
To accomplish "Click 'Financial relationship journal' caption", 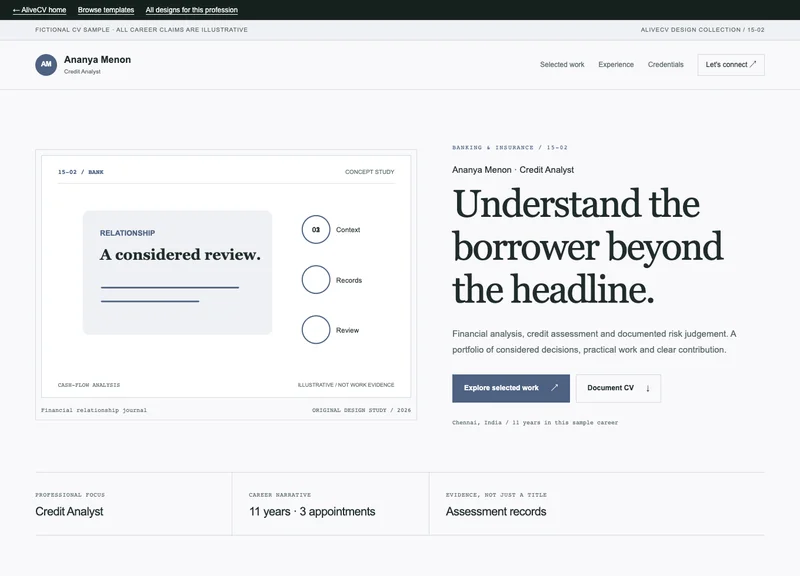I will click(94, 410).
